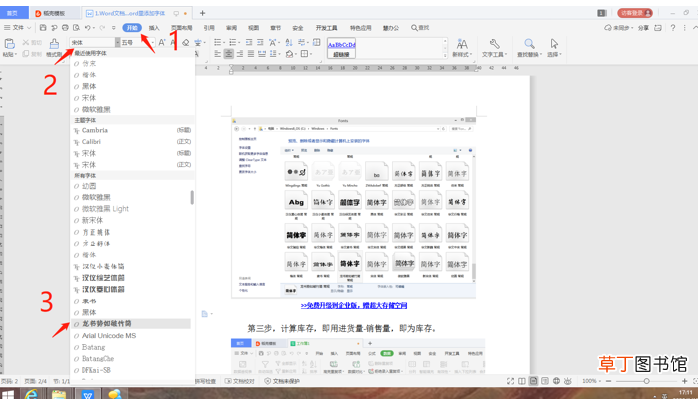The image size is (698, 399).
Task: Switch to the 审阅 Review tab
Action: point(231,28)
